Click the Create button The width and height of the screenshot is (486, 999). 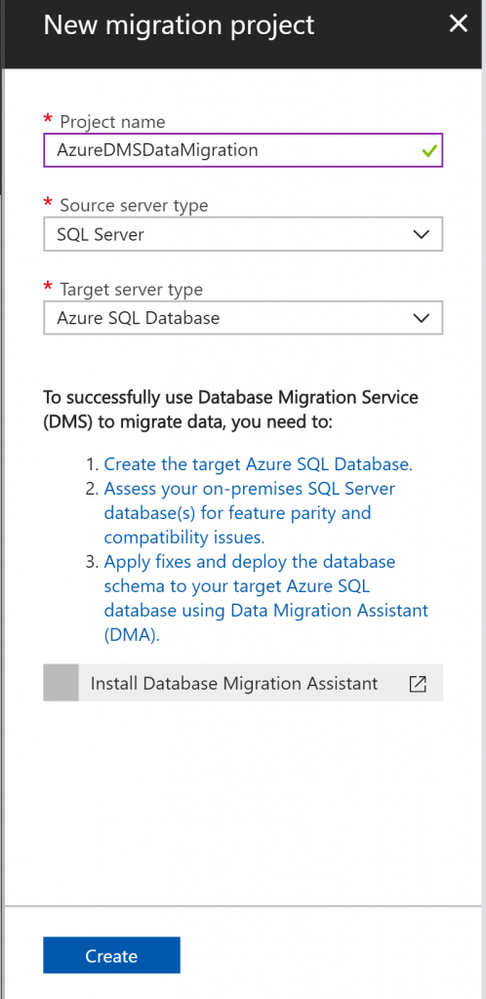111,955
